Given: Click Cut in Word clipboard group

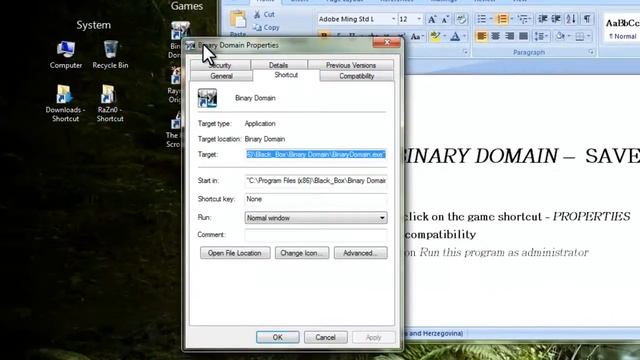Looking at the screenshot, I should [264, 15].
